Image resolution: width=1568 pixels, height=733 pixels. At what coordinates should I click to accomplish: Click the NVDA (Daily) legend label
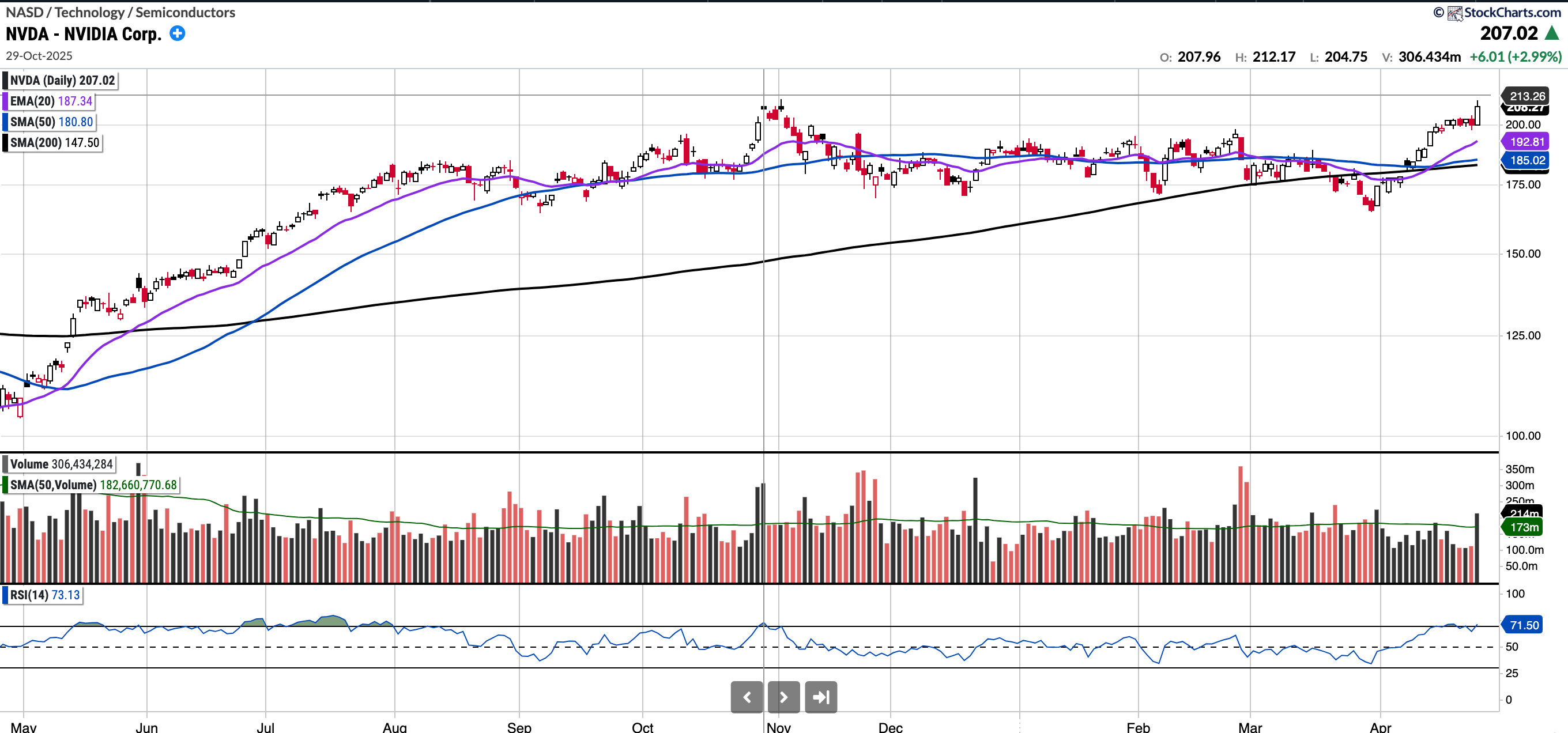coord(62,80)
